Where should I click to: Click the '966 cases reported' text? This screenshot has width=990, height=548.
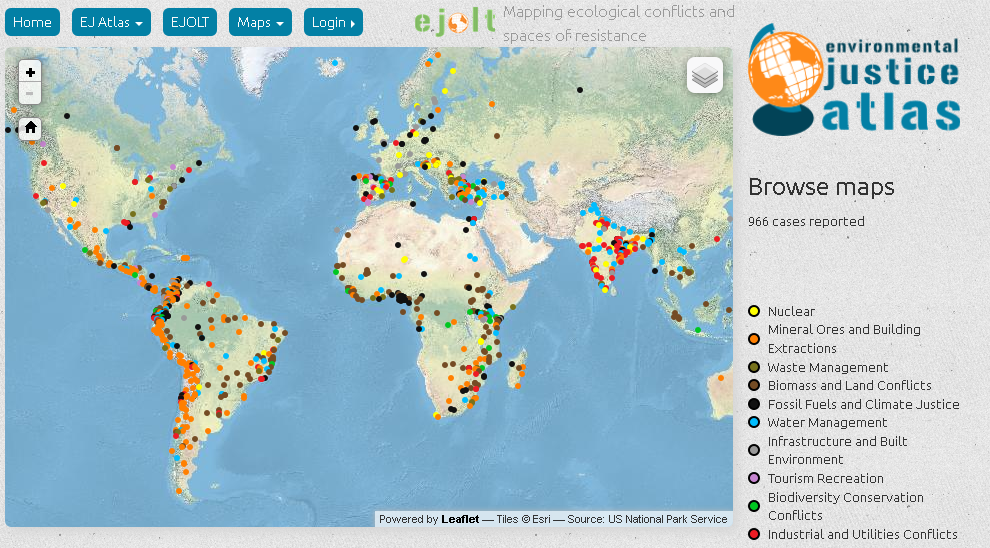[806, 222]
